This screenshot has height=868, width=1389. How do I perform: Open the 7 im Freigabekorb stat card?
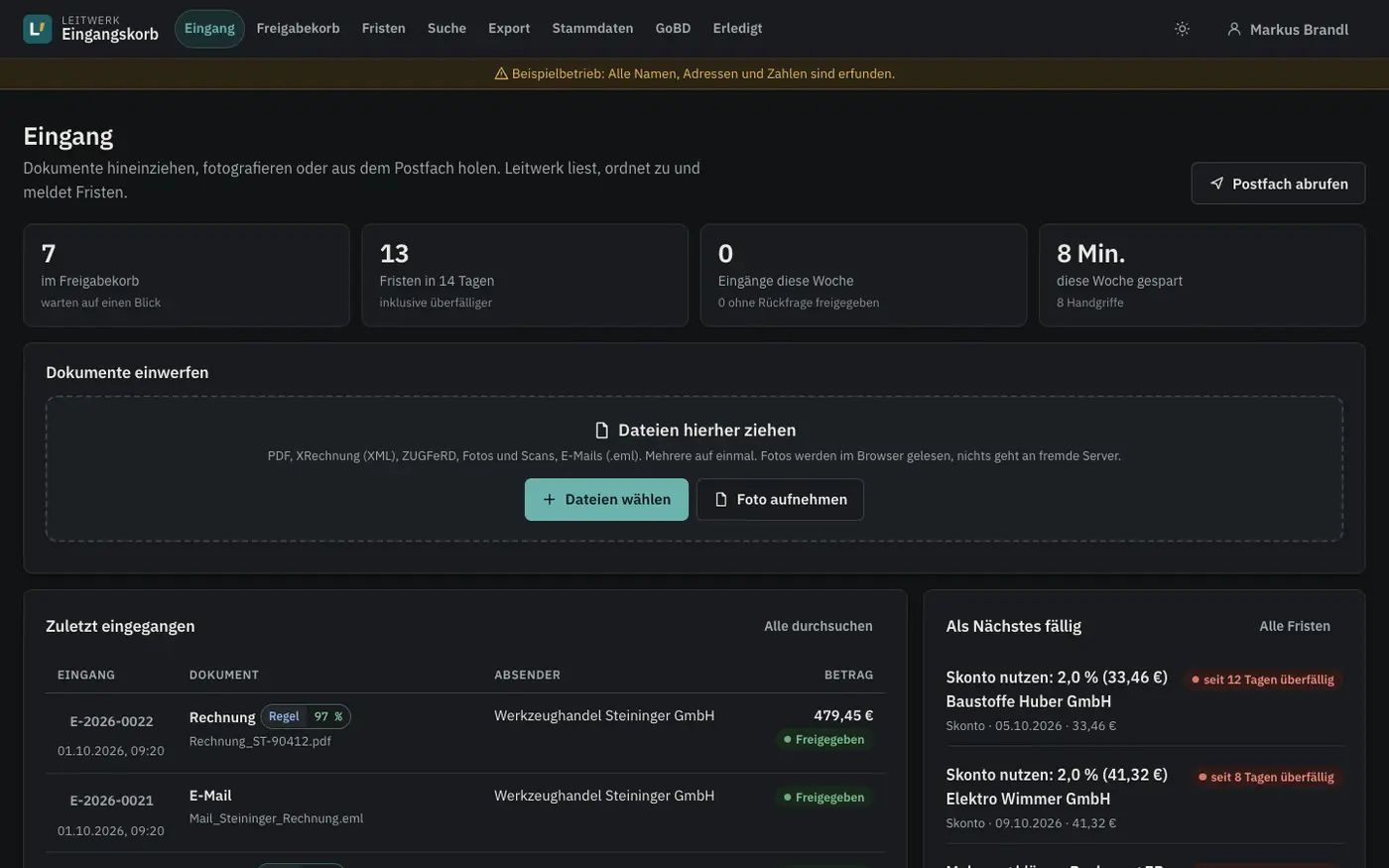pyautogui.click(x=187, y=275)
